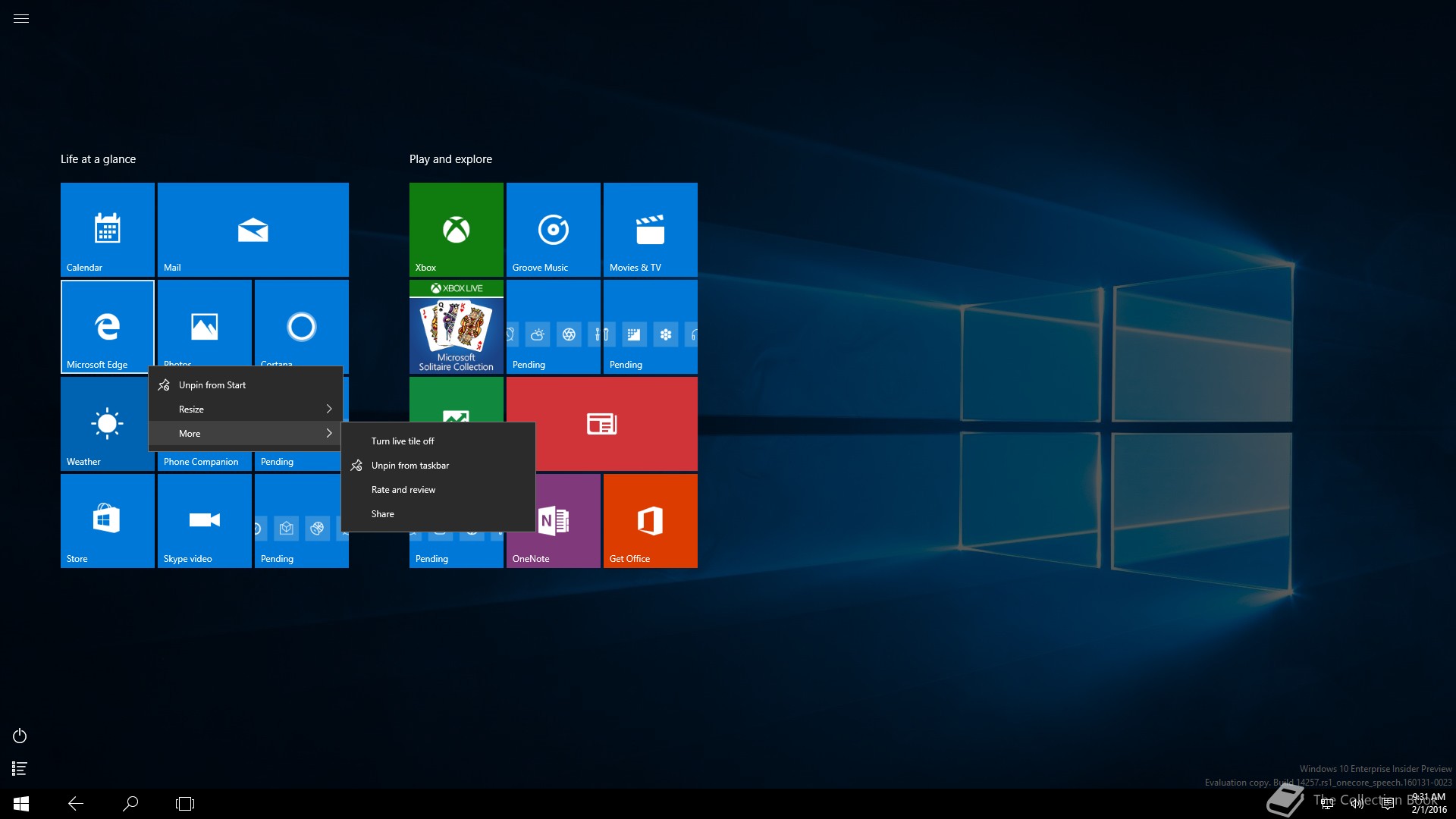
Task: Click the Pending tile below Movies & TV
Action: [651, 326]
